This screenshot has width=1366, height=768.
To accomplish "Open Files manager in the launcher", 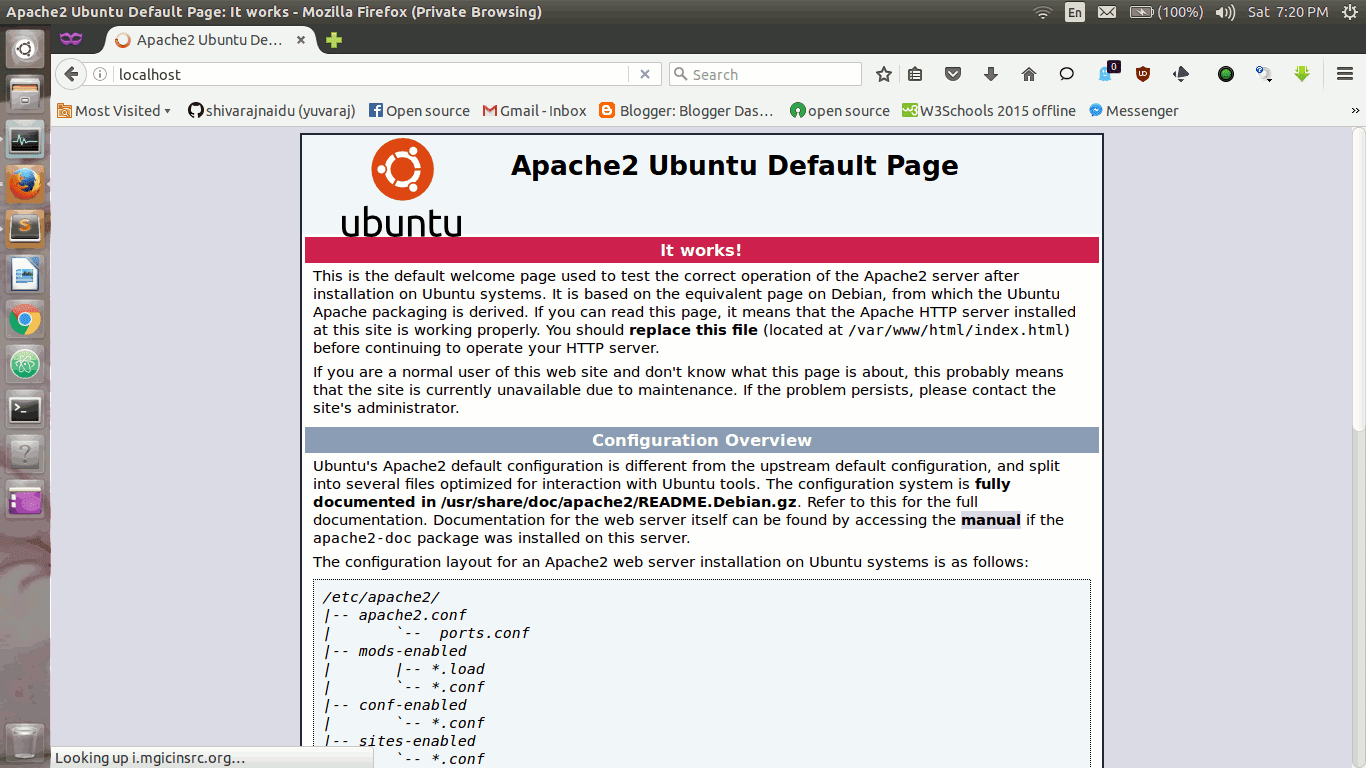I will tap(25, 95).
